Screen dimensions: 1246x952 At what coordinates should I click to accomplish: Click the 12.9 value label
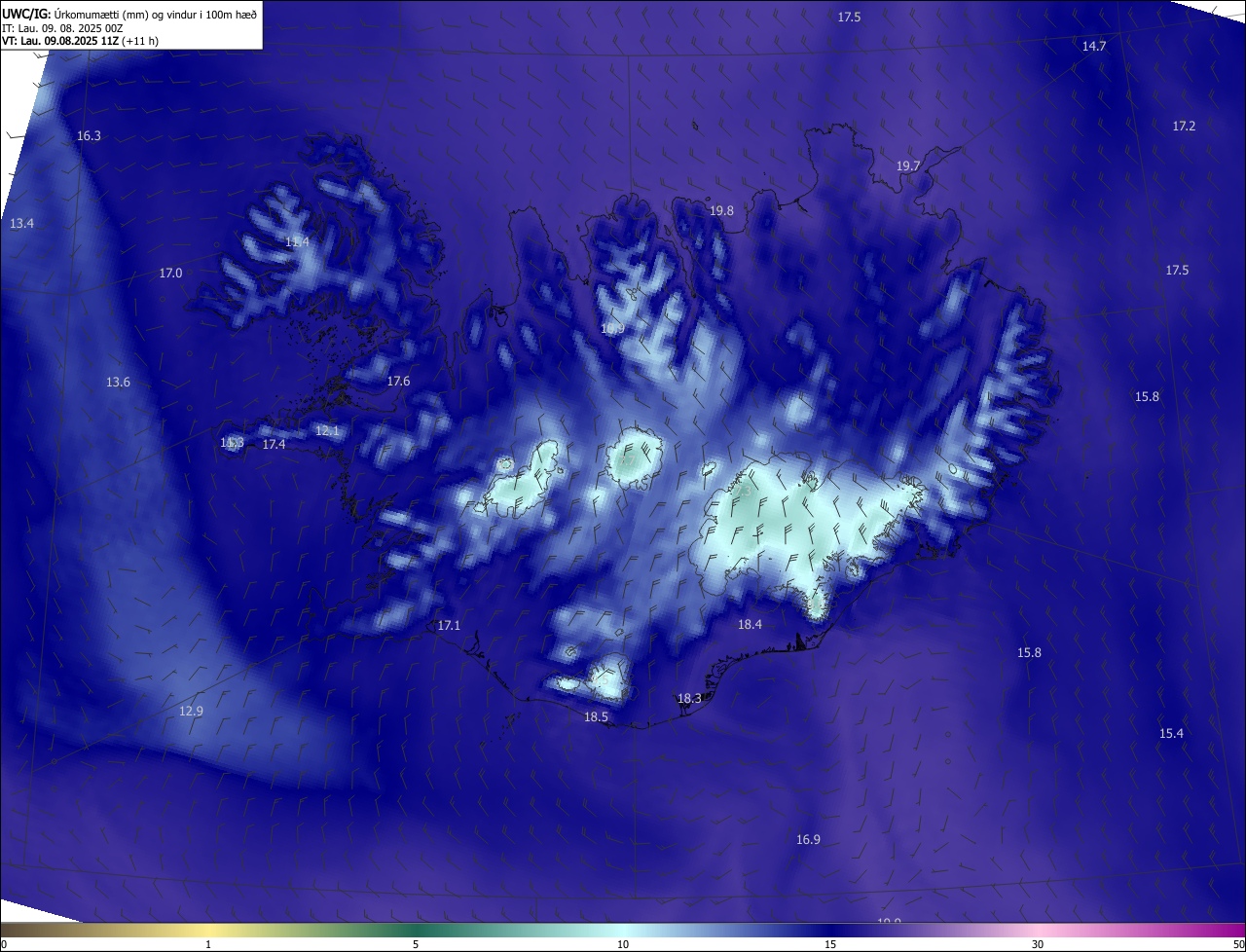coord(191,712)
